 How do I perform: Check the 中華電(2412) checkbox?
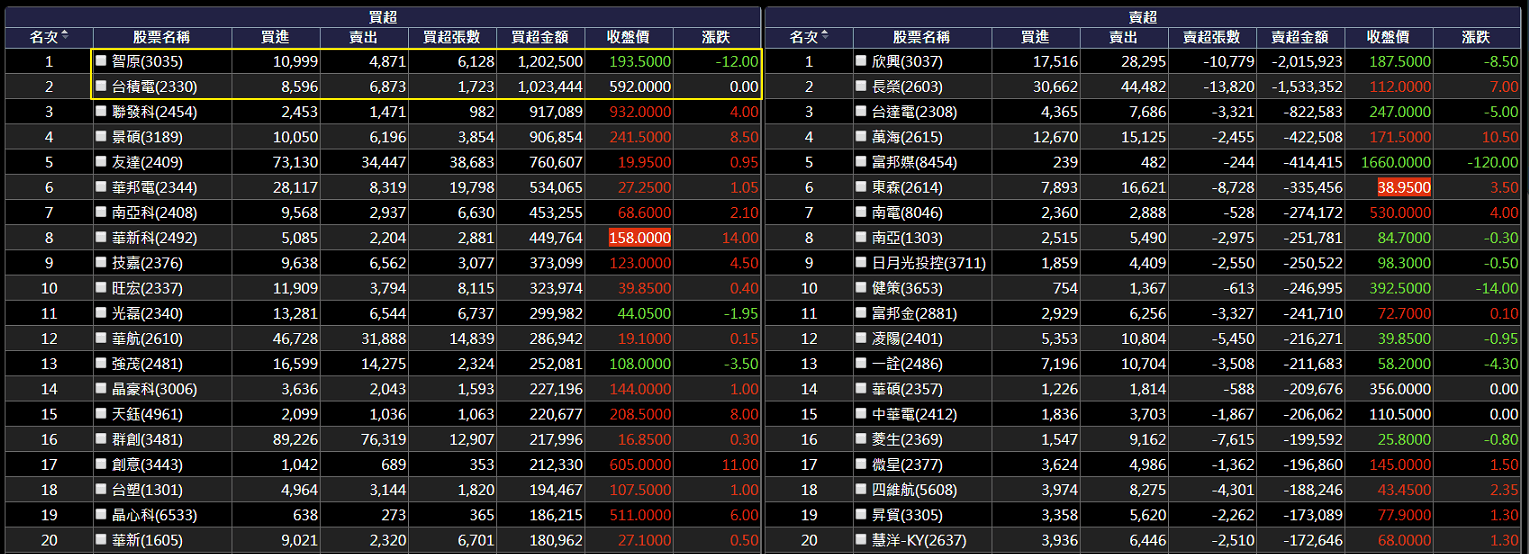(861, 414)
